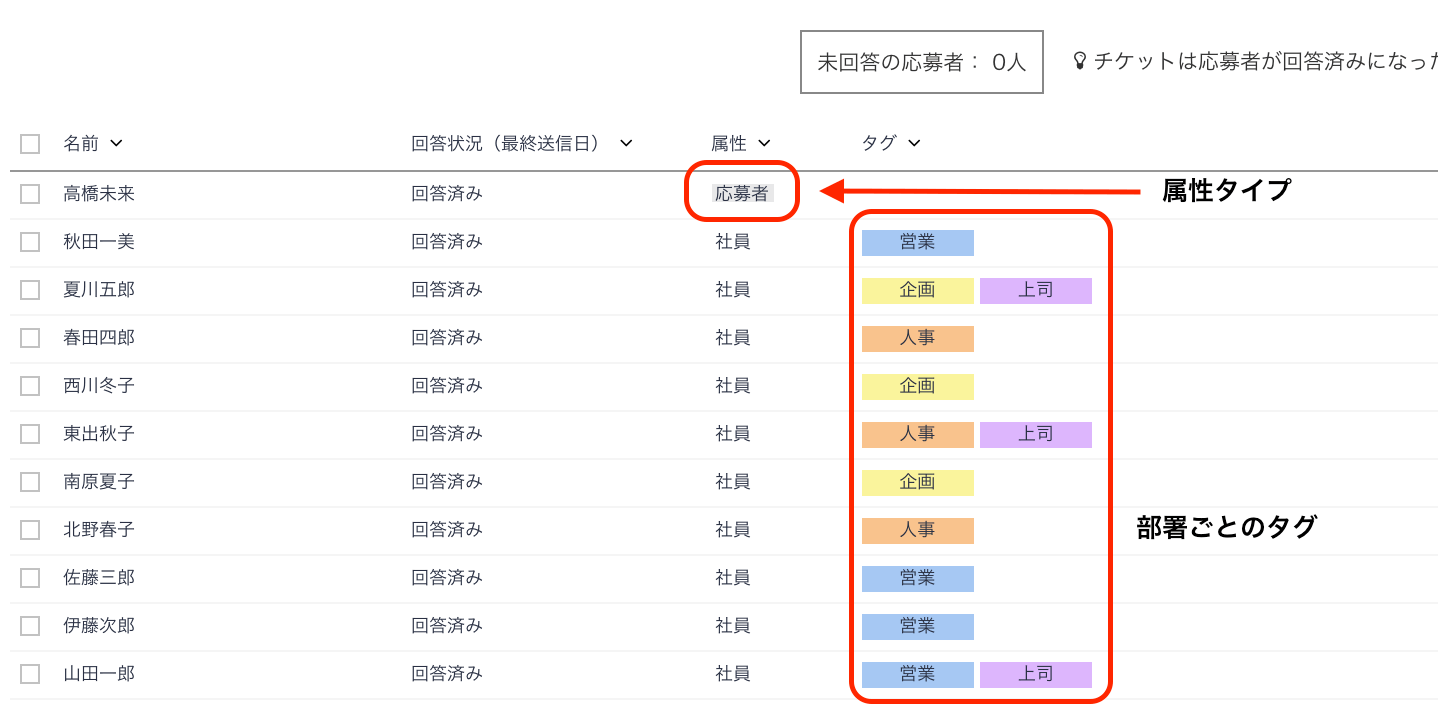Enable the checkbox beside 山田一郎

point(29,673)
